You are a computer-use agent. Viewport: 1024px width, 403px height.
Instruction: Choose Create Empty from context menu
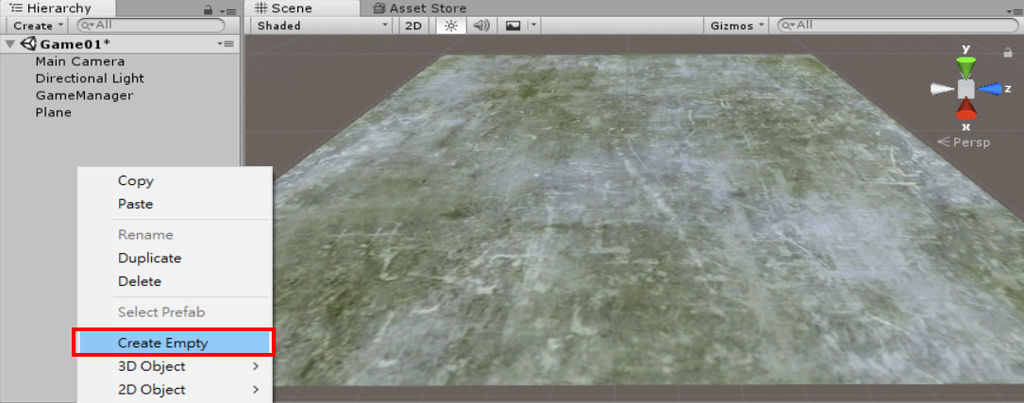pos(174,343)
